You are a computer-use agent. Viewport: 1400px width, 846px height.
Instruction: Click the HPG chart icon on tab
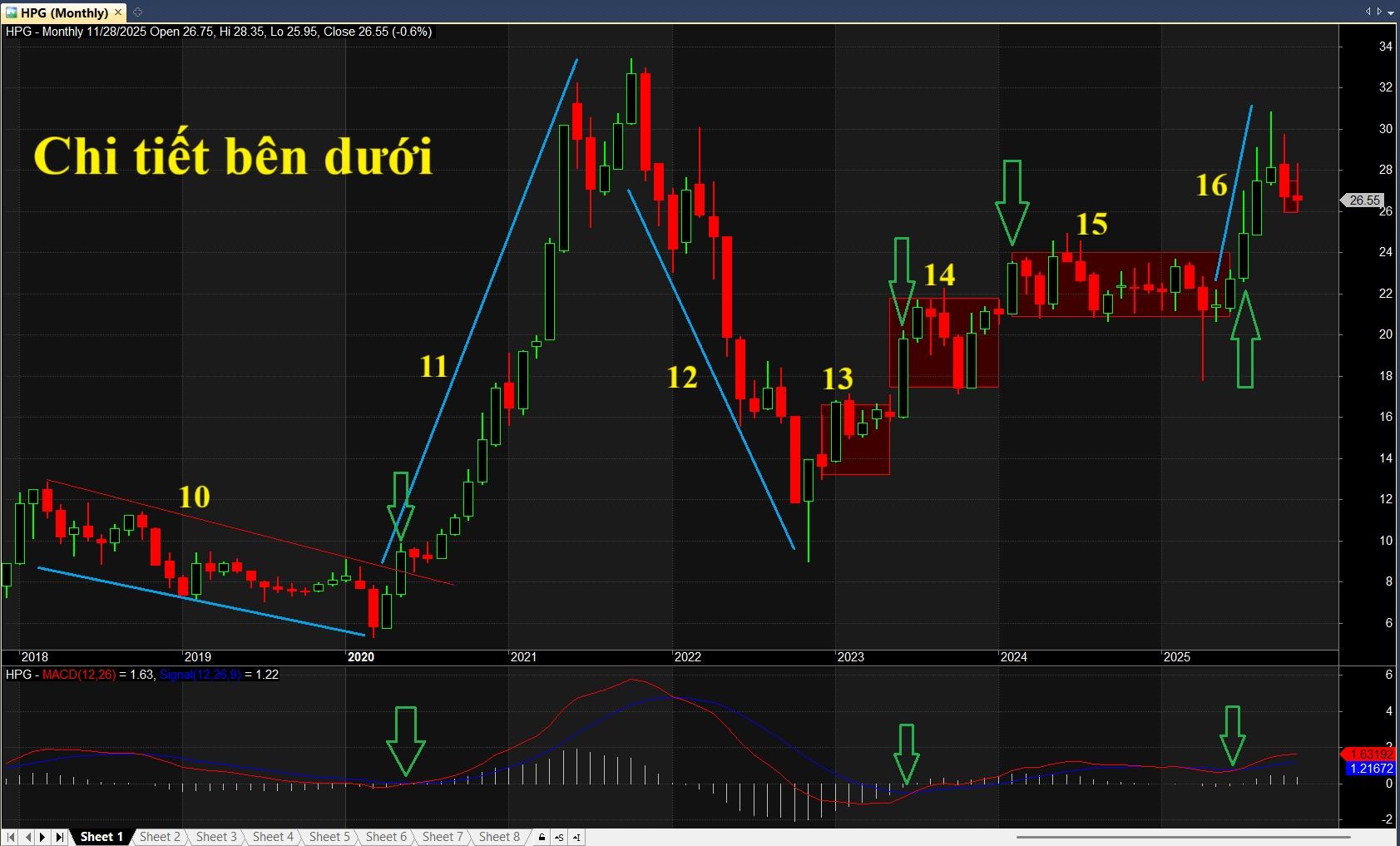pyautogui.click(x=11, y=12)
